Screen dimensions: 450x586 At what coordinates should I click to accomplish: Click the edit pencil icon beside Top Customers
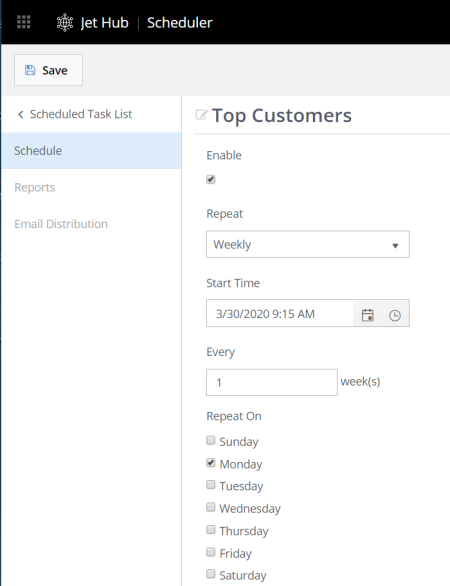(201, 115)
